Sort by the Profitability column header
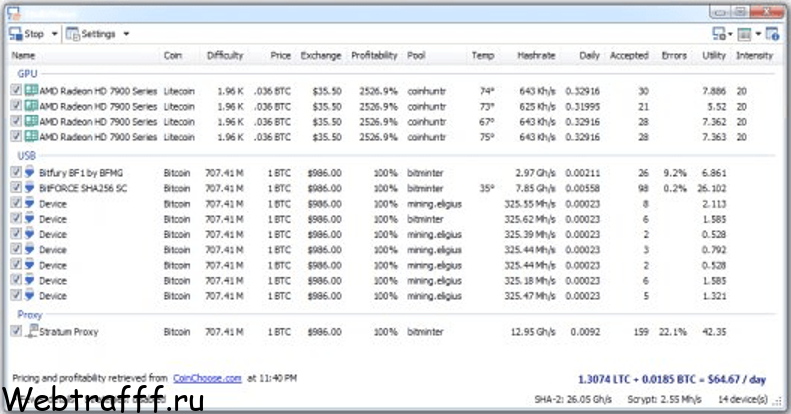Viewport: 791px width, 414px height. click(374, 55)
